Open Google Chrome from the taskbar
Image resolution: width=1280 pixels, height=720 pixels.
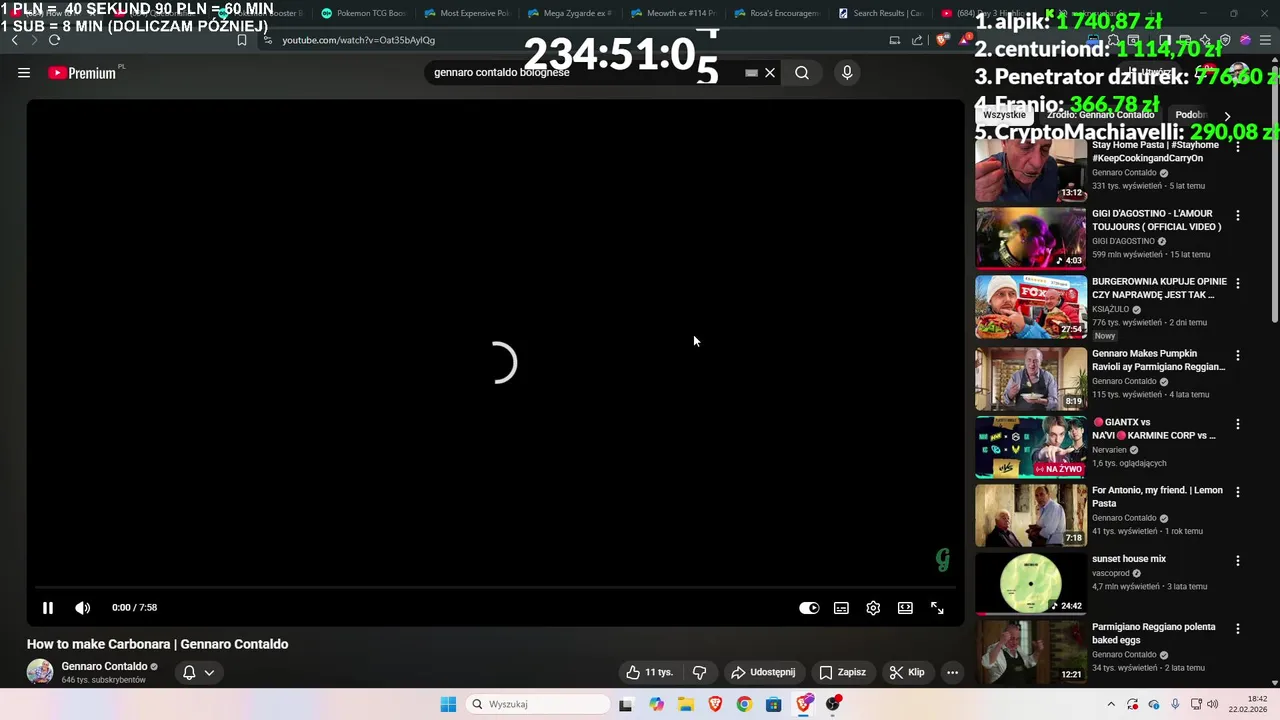click(x=744, y=704)
